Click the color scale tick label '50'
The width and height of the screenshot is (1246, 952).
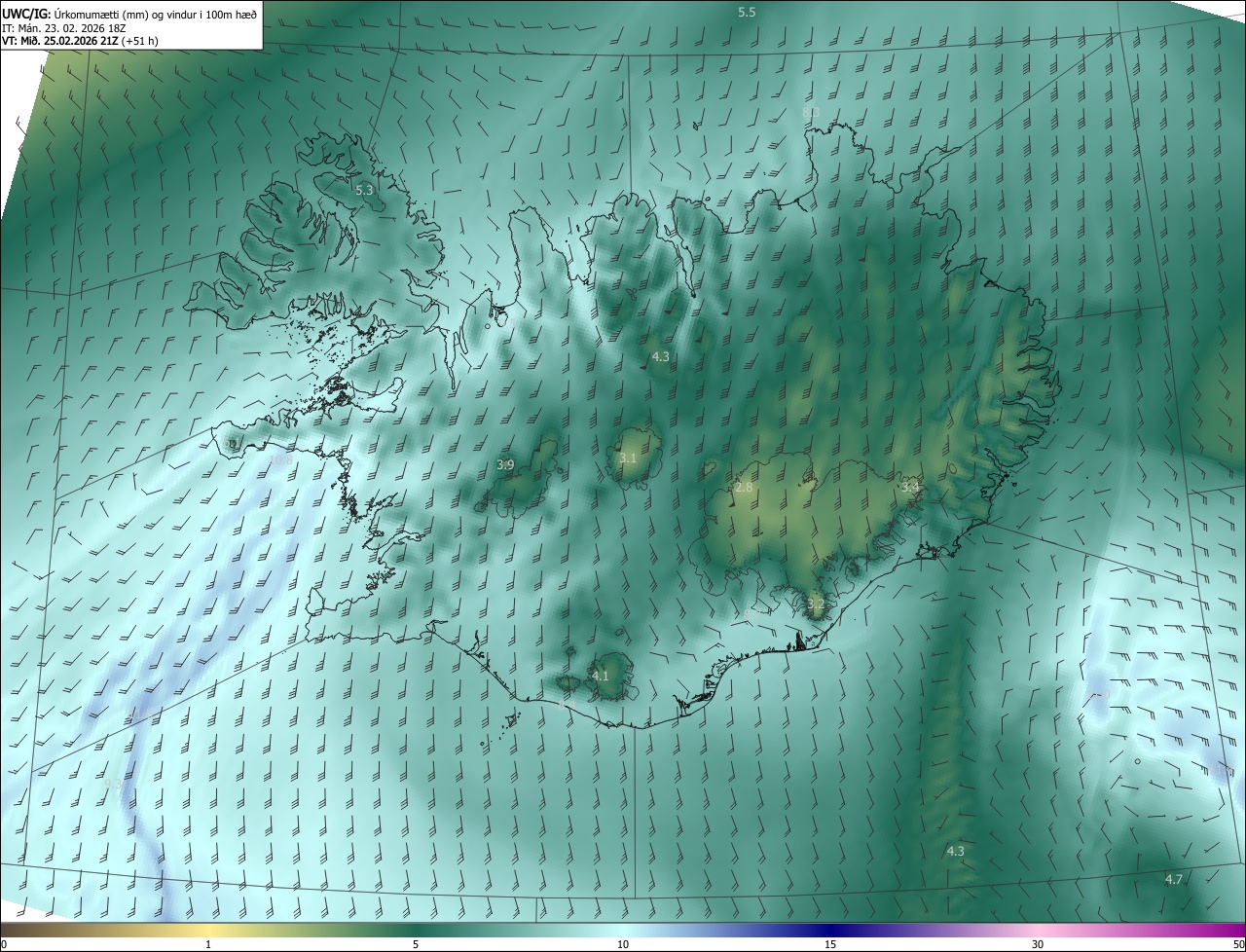[1237, 944]
